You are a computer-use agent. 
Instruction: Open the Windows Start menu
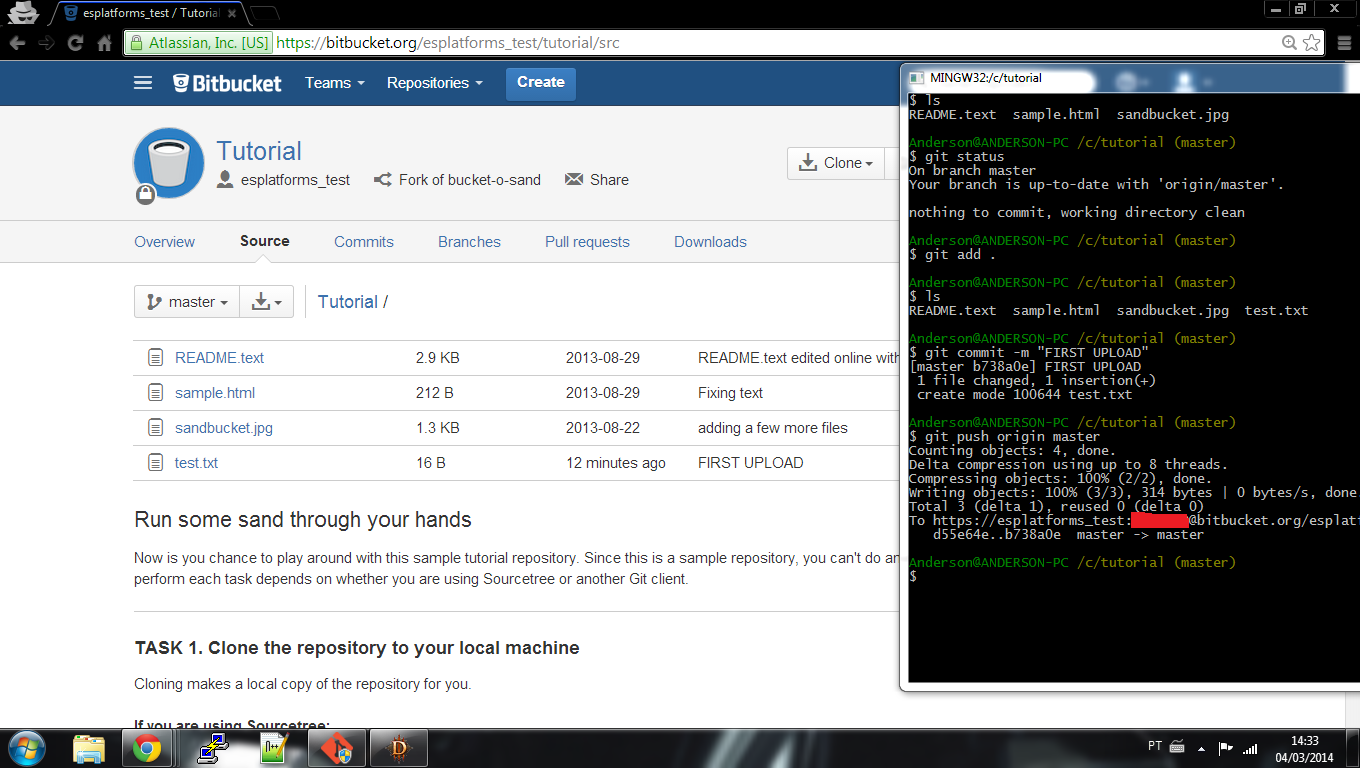[x=25, y=748]
